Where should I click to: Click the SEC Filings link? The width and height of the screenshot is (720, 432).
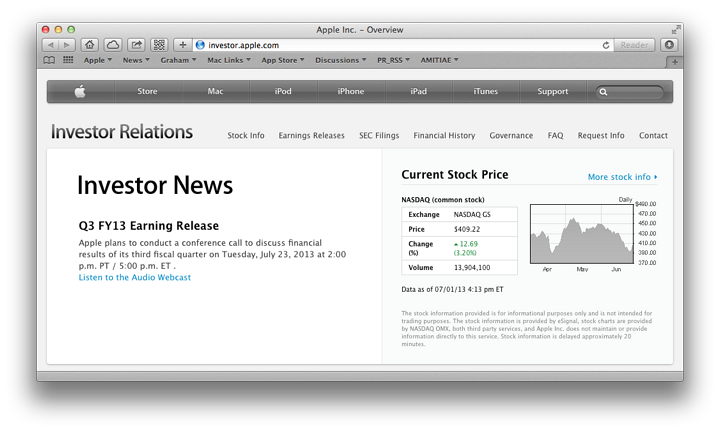pos(379,135)
